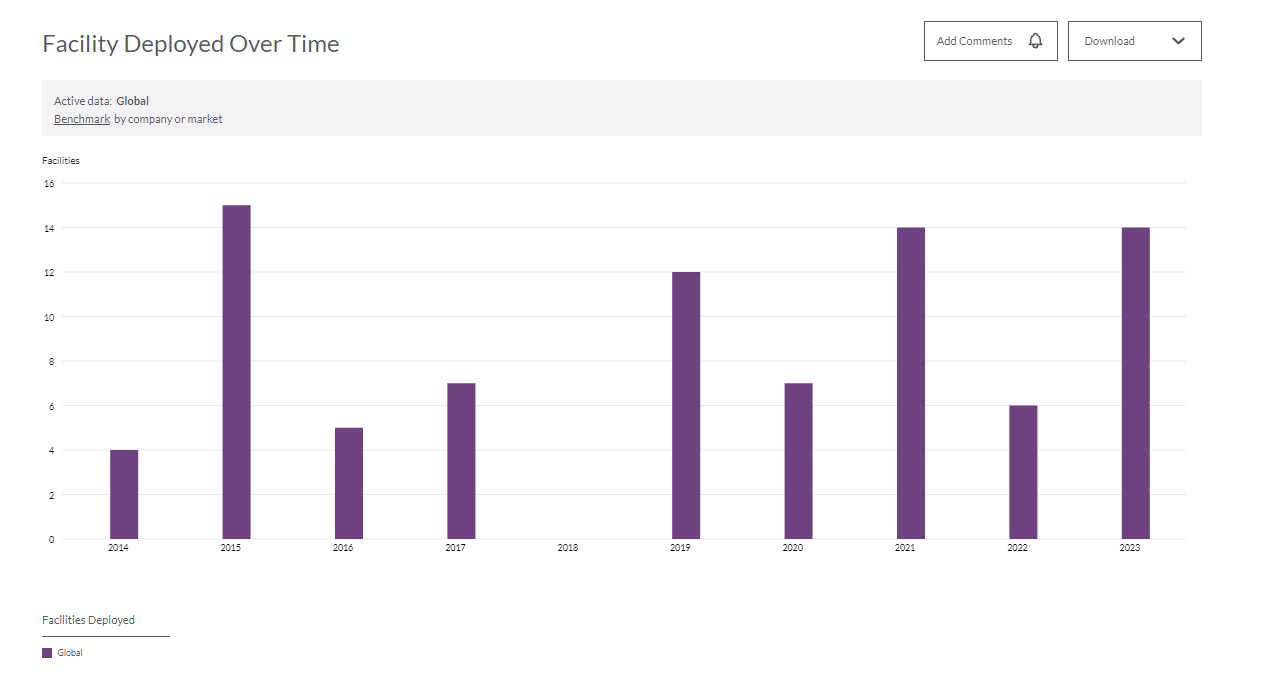This screenshot has width=1261, height=684.
Task: Click the bell icon beside Add Comments
Action: (1035, 41)
